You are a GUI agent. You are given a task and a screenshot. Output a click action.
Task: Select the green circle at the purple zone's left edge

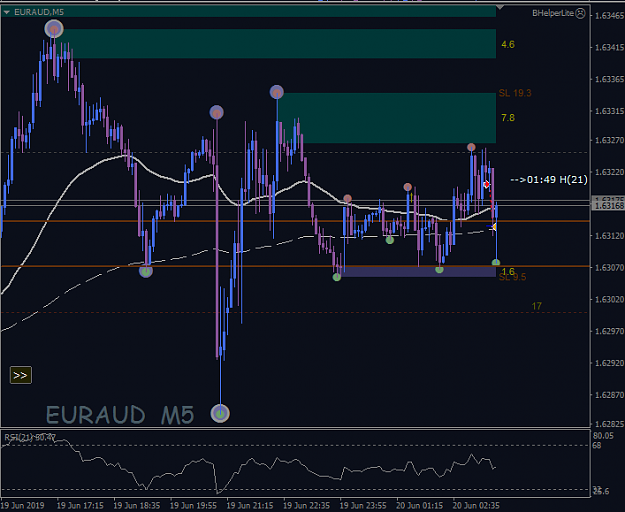click(x=337, y=277)
